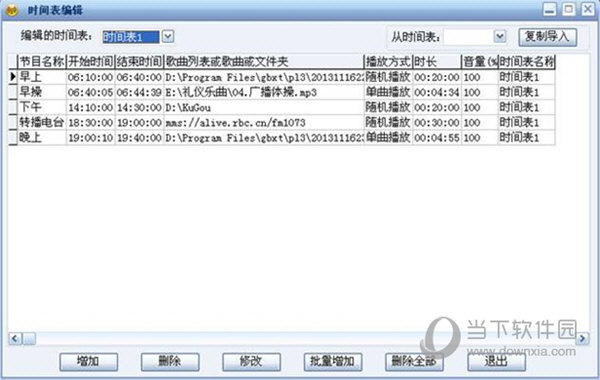This screenshot has width=600, height=380.
Task: Click the 删除 button
Action: [x=170, y=362]
